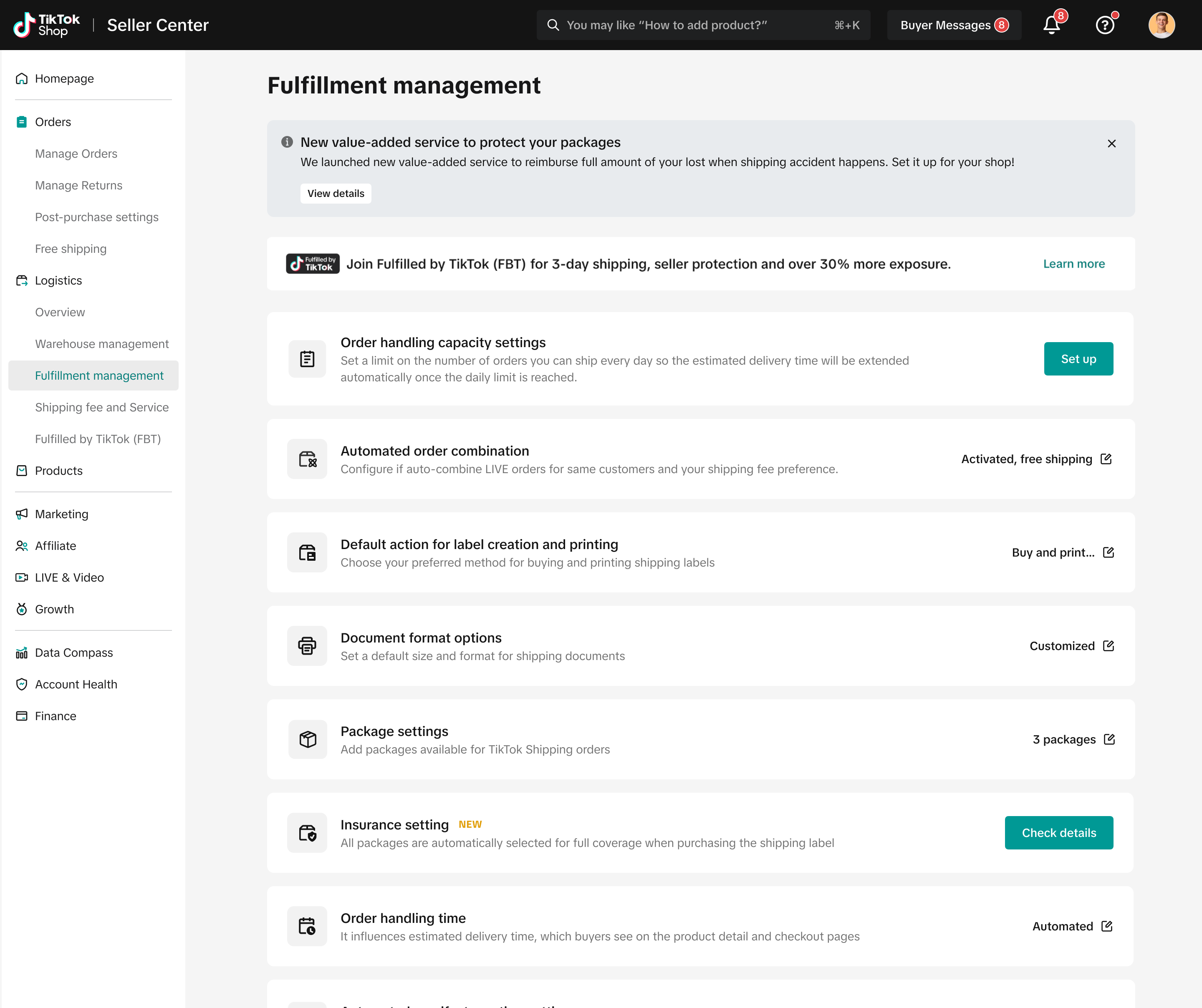This screenshot has height=1008, width=1202.
Task: Select Fulfillment management in sidebar
Action: [x=93, y=376]
